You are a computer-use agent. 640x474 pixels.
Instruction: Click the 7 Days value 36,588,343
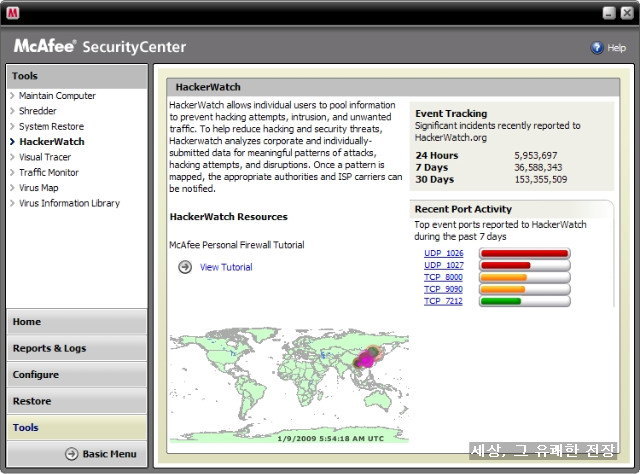(538, 167)
